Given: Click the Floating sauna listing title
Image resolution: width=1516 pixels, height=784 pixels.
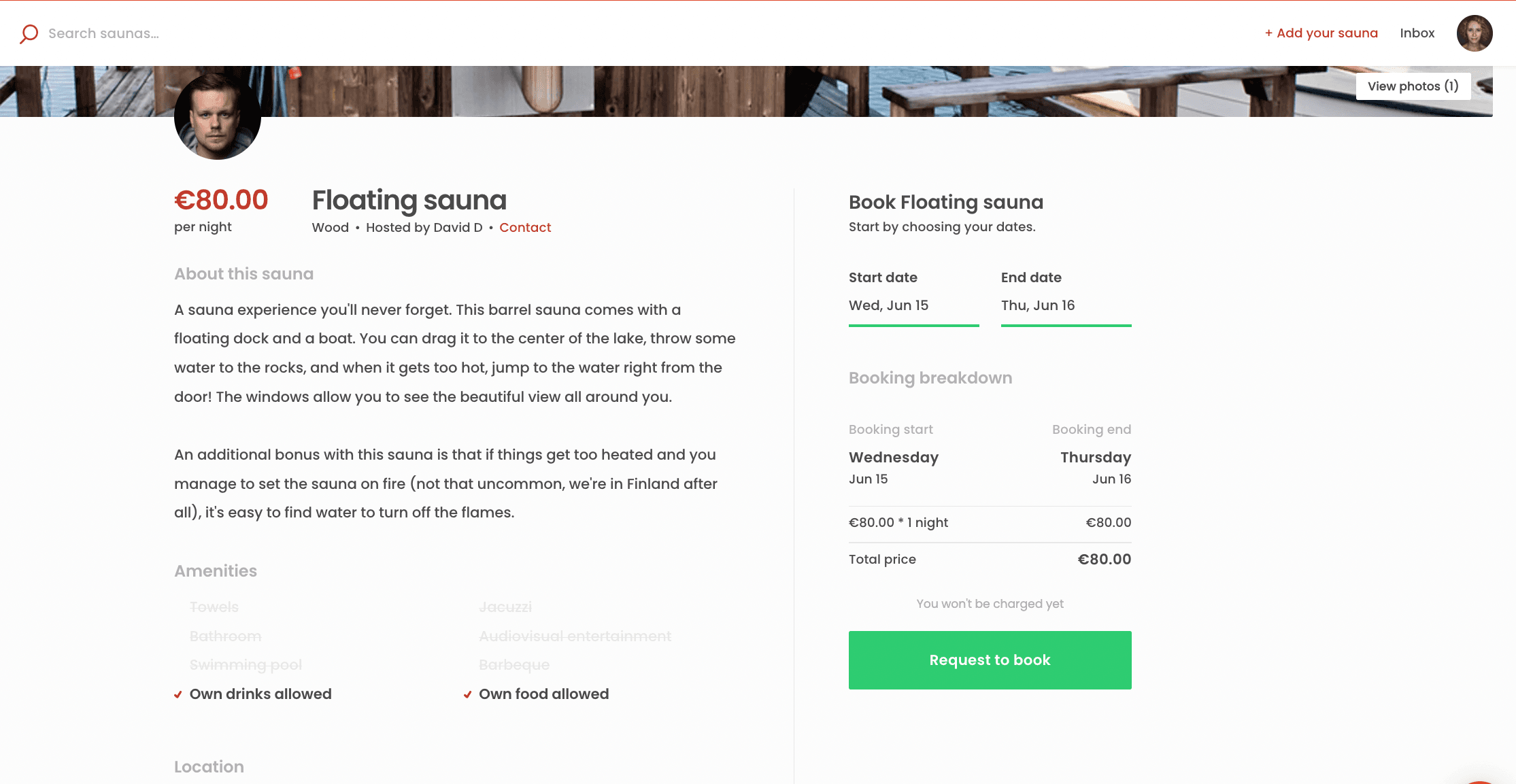Looking at the screenshot, I should (x=409, y=201).
